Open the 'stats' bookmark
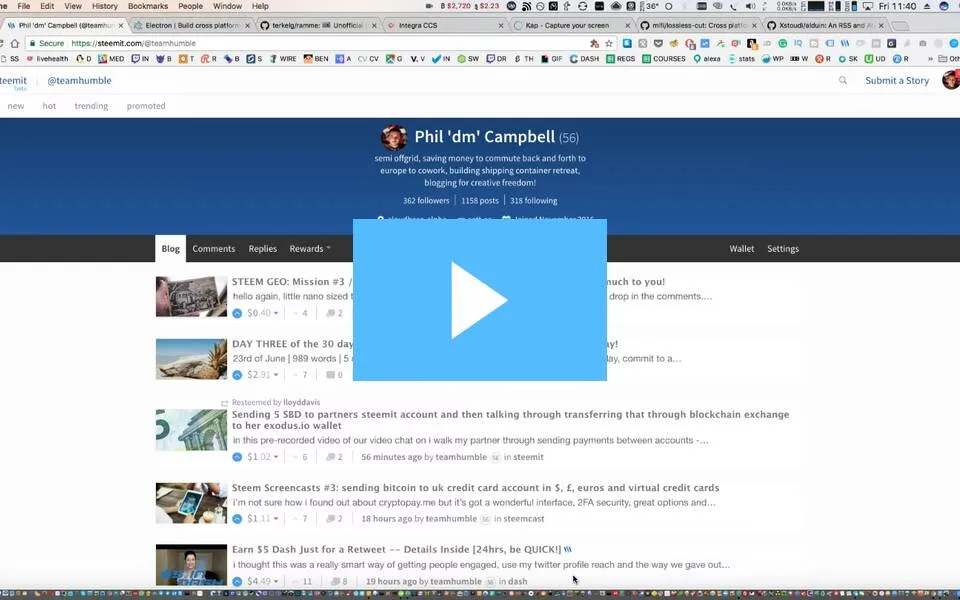Image resolution: width=960 pixels, height=600 pixels. pos(741,59)
